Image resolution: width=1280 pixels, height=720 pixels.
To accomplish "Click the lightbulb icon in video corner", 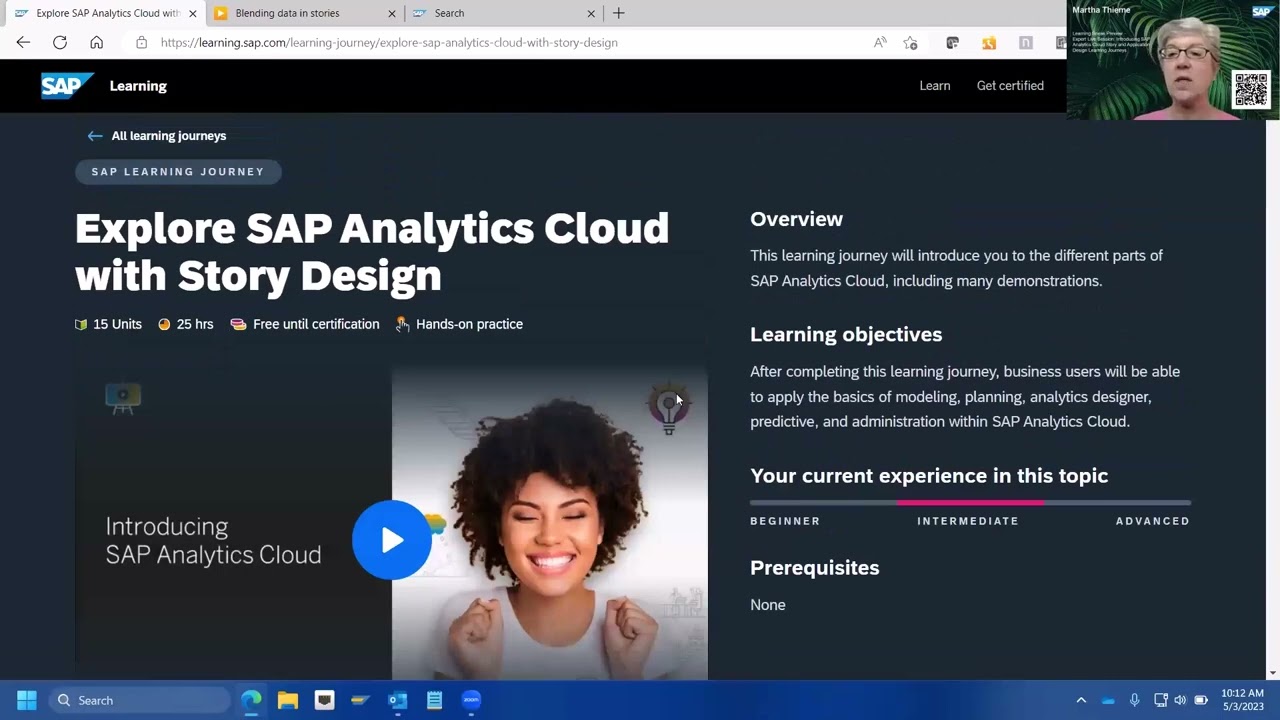I will click(668, 408).
